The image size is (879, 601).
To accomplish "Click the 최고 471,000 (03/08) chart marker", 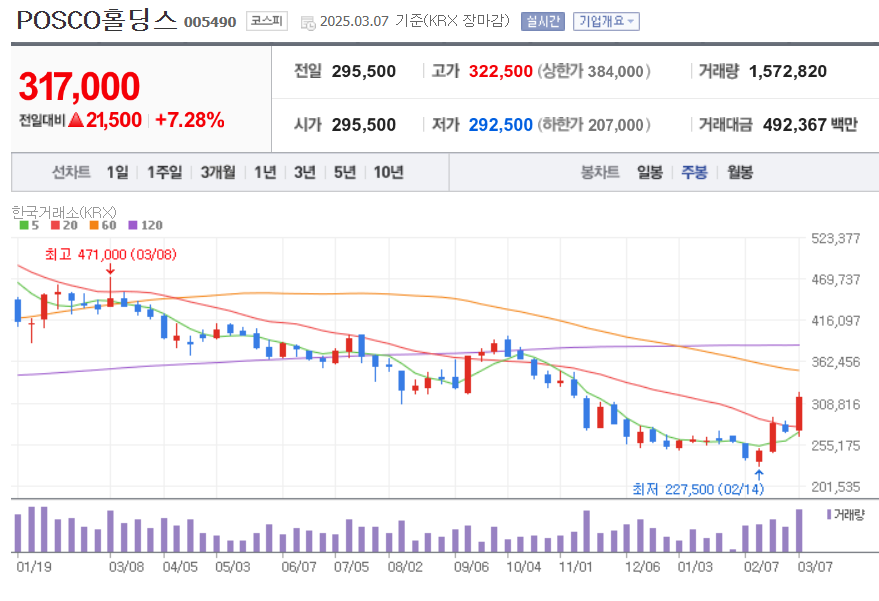I will pos(110,255).
